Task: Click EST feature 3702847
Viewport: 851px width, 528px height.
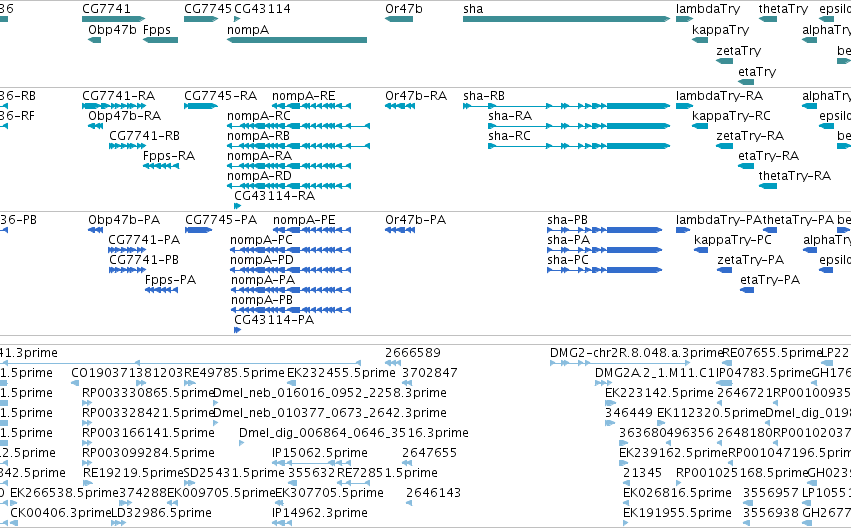Action: coord(430,373)
